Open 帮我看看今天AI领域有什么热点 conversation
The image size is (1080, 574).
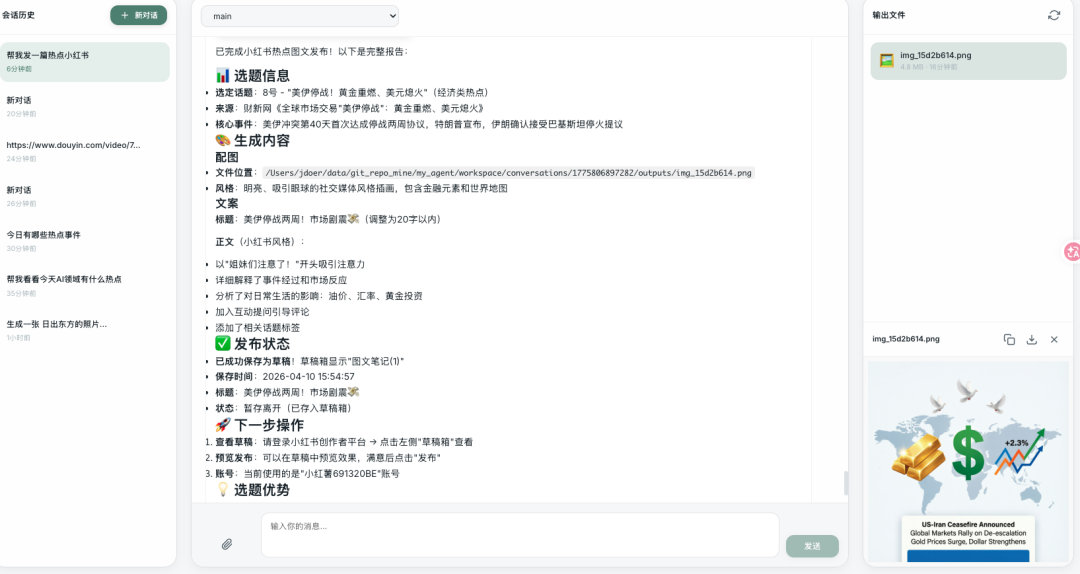(x=84, y=285)
